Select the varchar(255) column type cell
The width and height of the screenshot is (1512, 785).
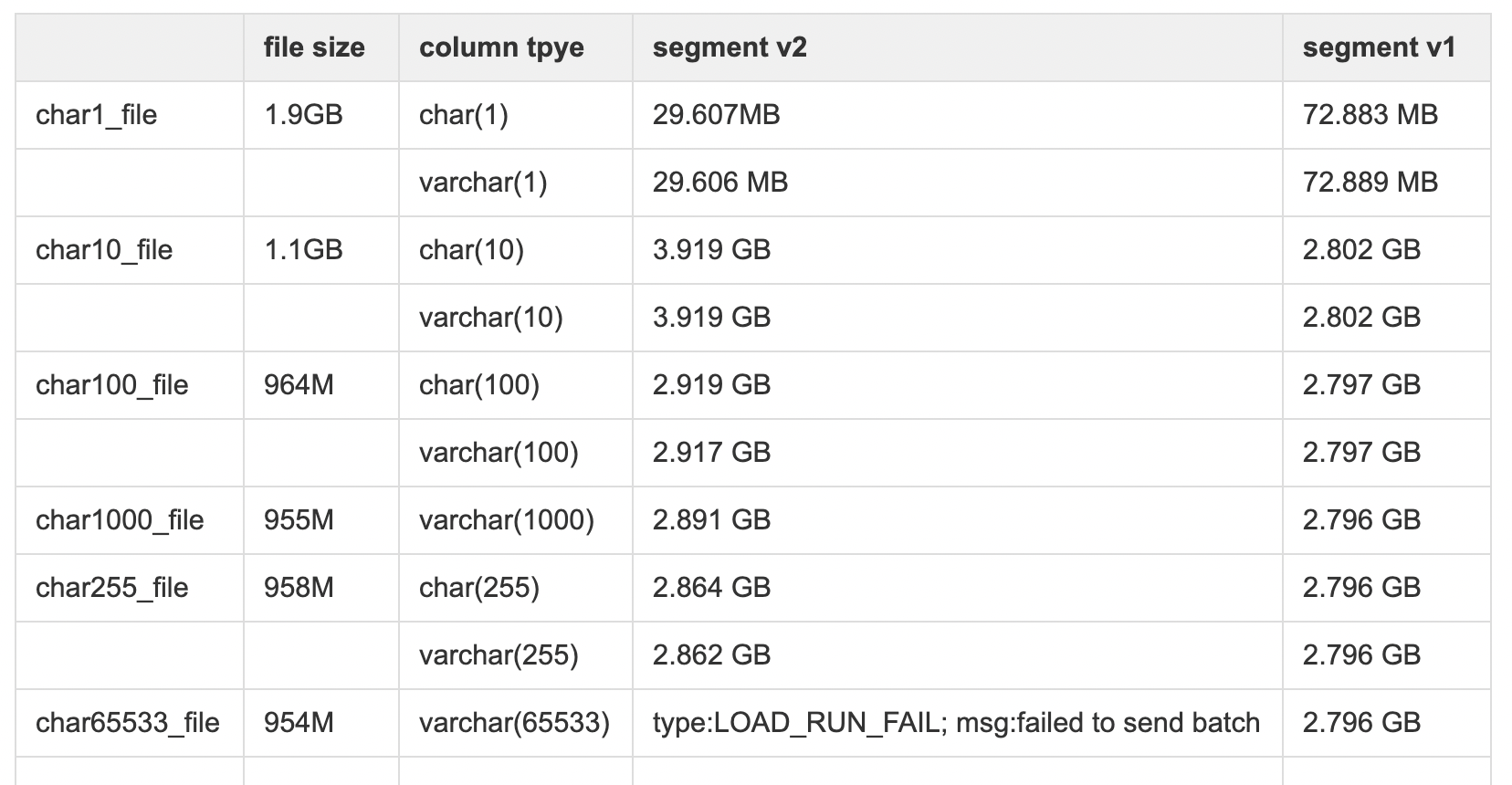[499, 655]
